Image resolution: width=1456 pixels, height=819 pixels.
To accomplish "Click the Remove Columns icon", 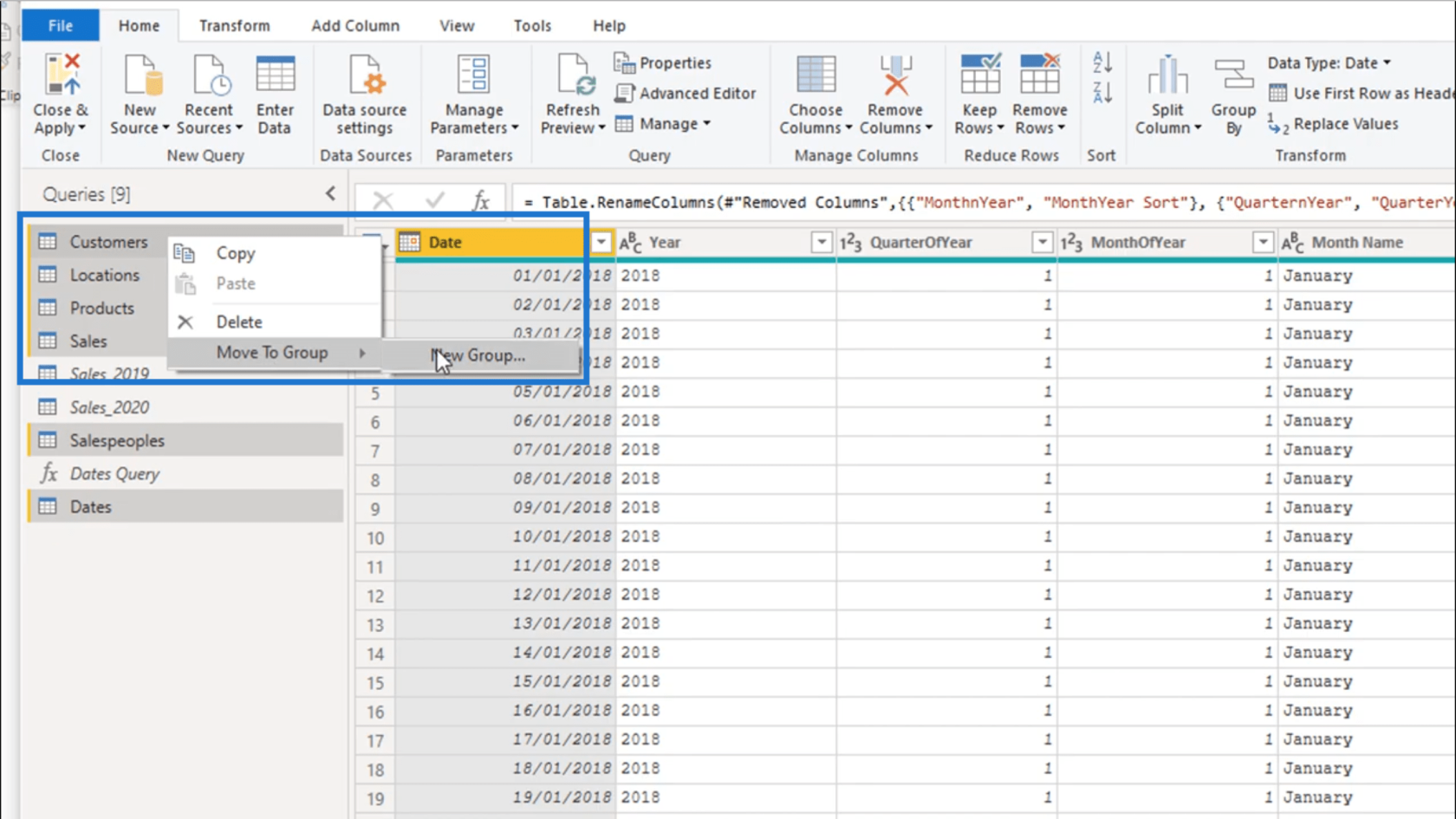I will (895, 75).
